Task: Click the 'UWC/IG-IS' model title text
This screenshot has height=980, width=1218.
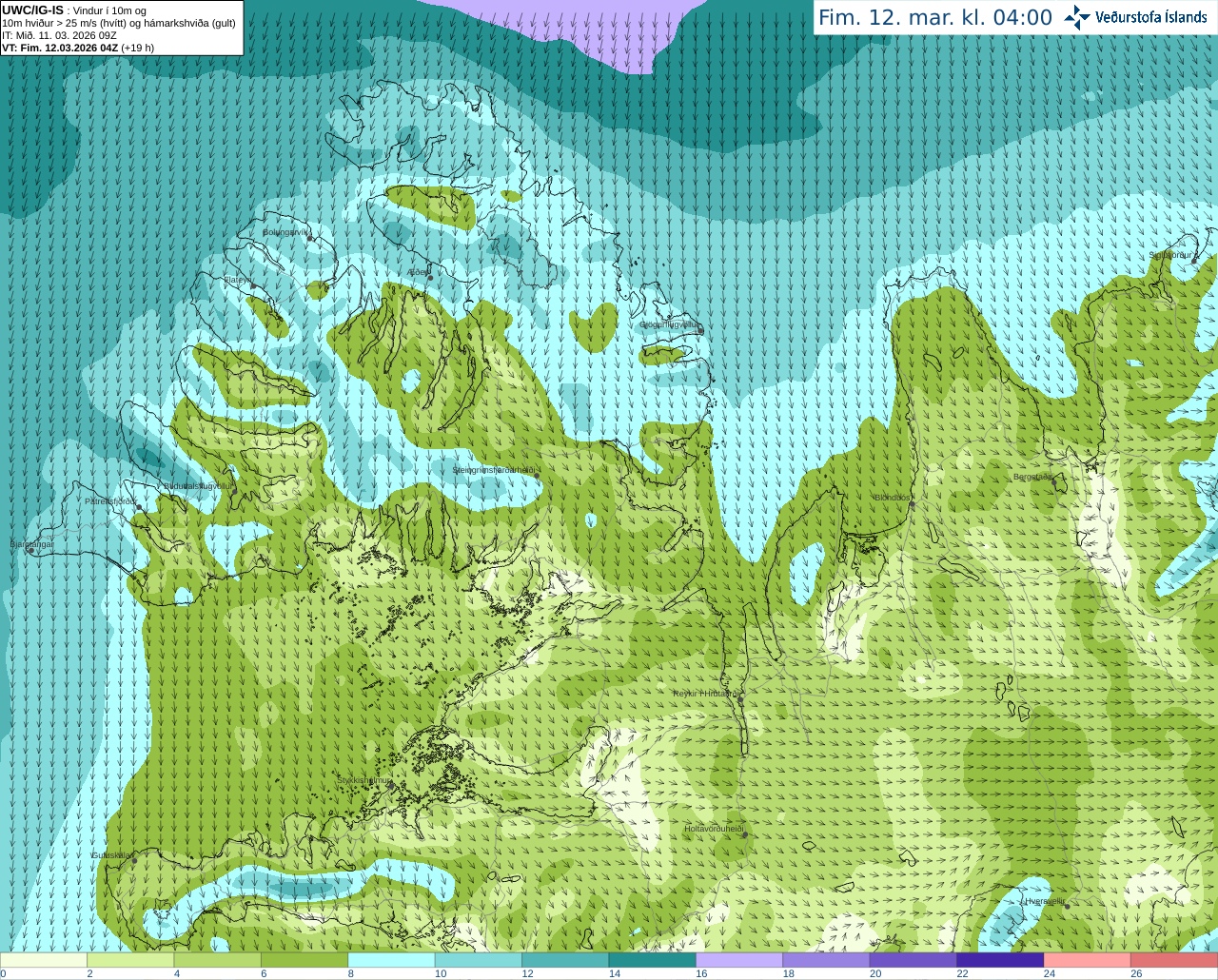Action: click(x=32, y=10)
